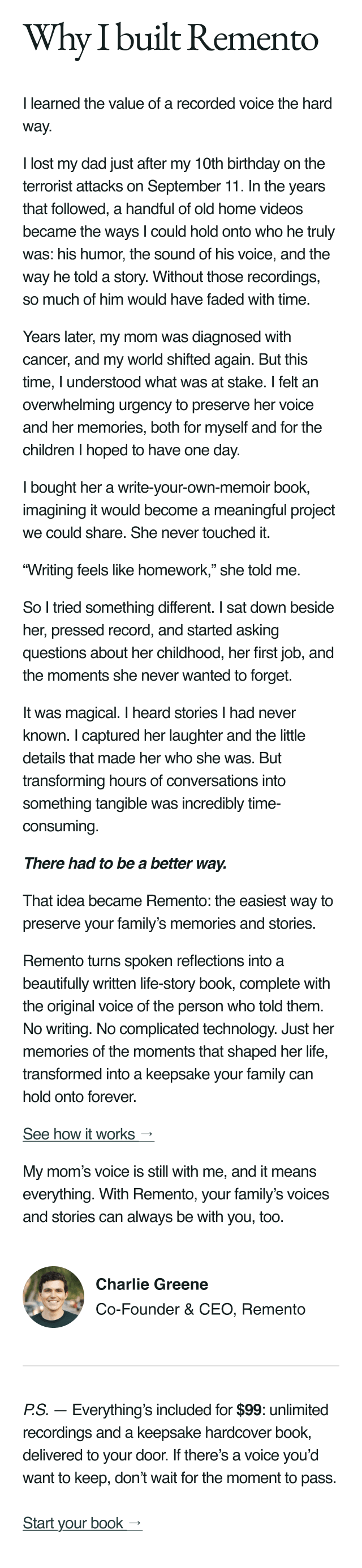Click Charlie Greene's profile photo
This screenshot has height=1568, width=362.
pyautogui.click(x=54, y=1297)
